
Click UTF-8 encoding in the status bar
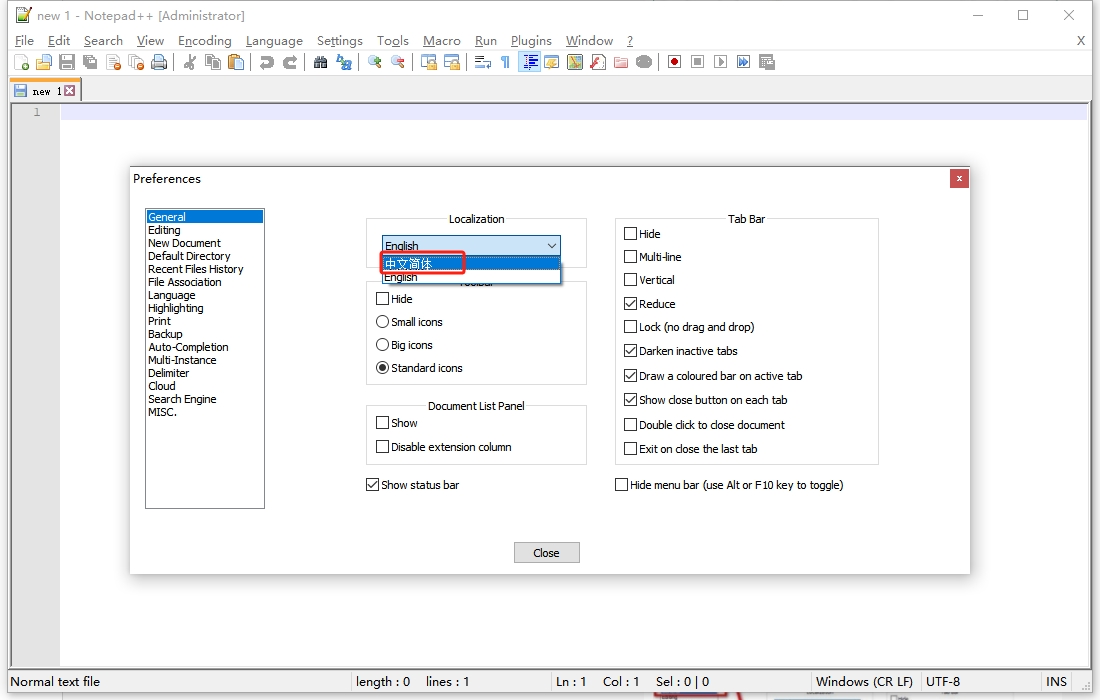pos(943,682)
